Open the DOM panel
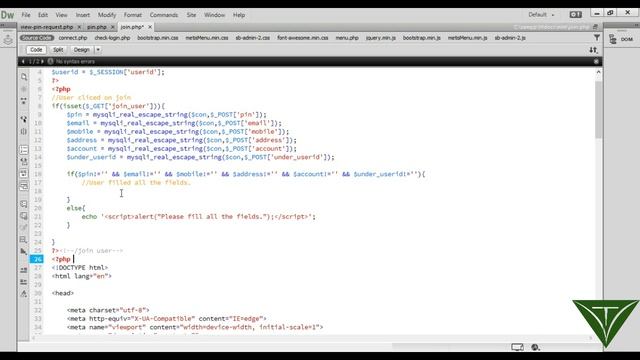Viewport: 640px width, 360px height. [x=622, y=39]
